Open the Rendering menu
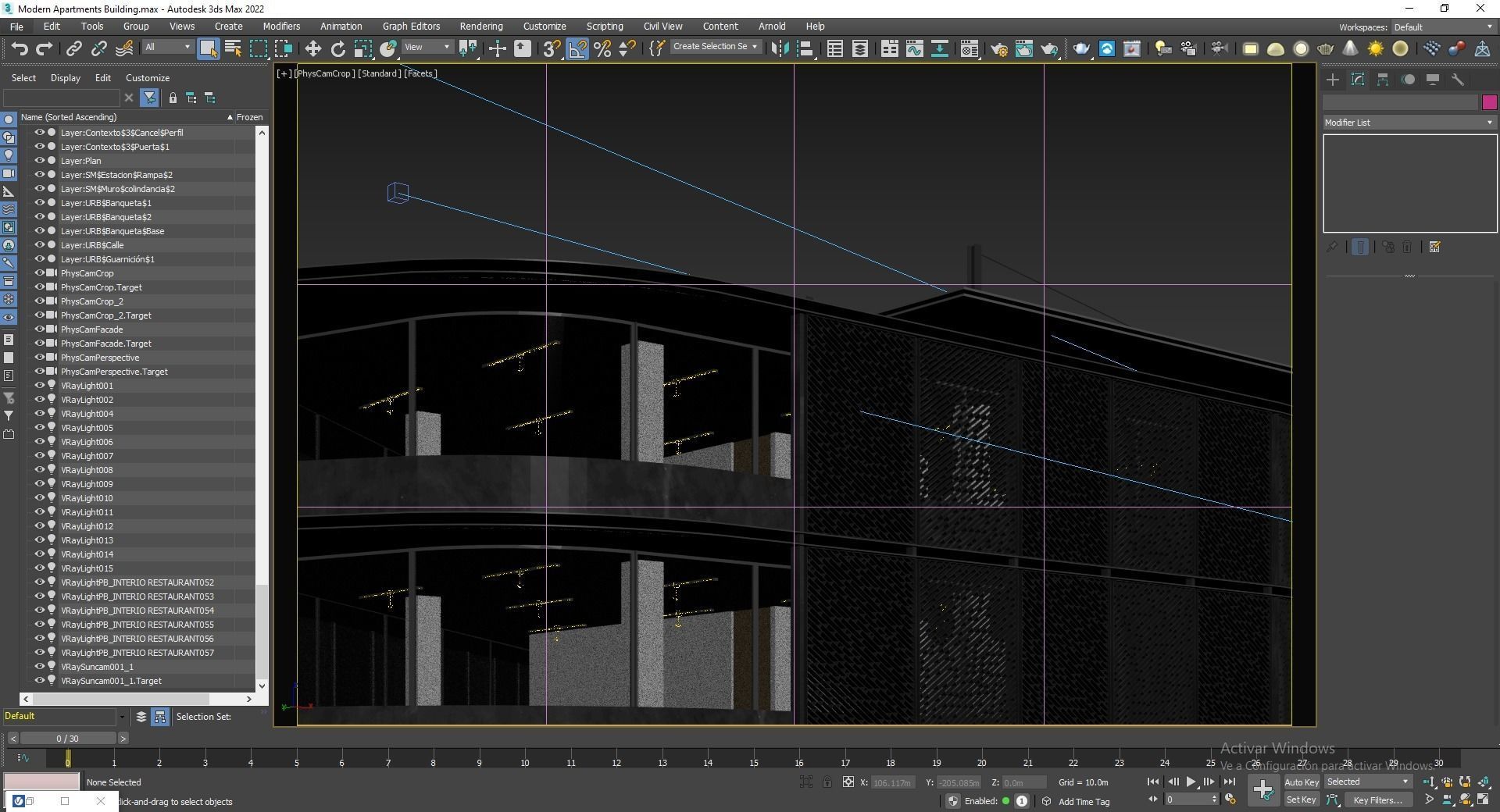The image size is (1500, 812). pos(480,27)
